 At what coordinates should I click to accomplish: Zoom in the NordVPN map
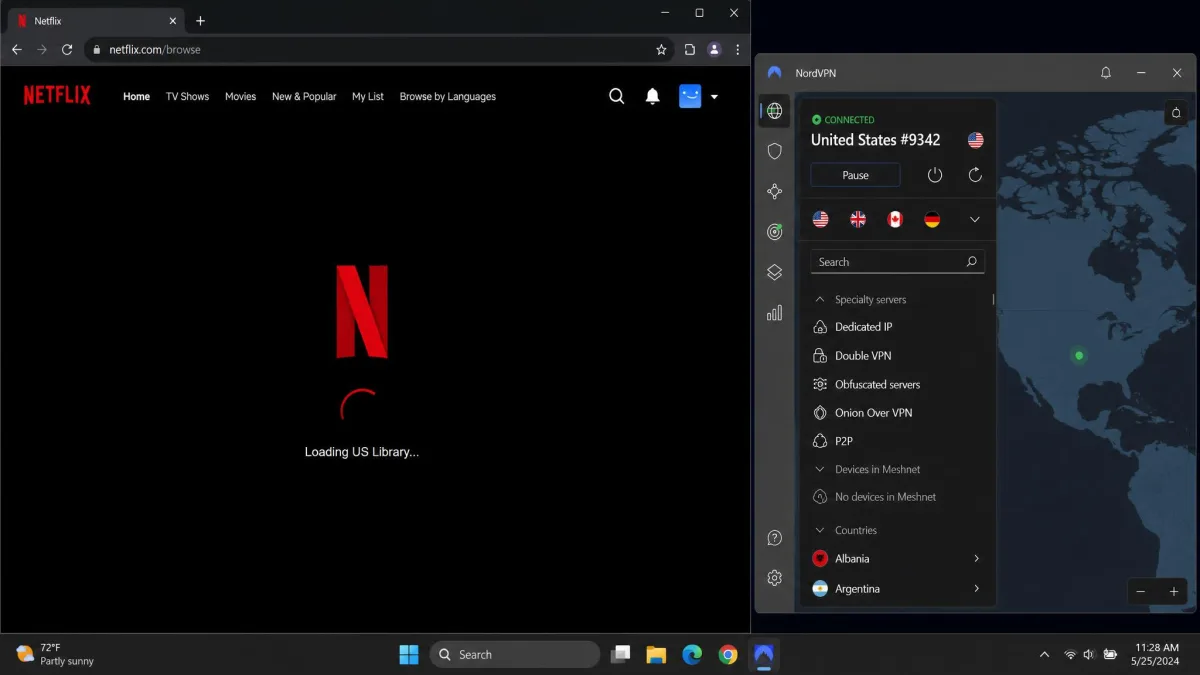pyautogui.click(x=1173, y=592)
